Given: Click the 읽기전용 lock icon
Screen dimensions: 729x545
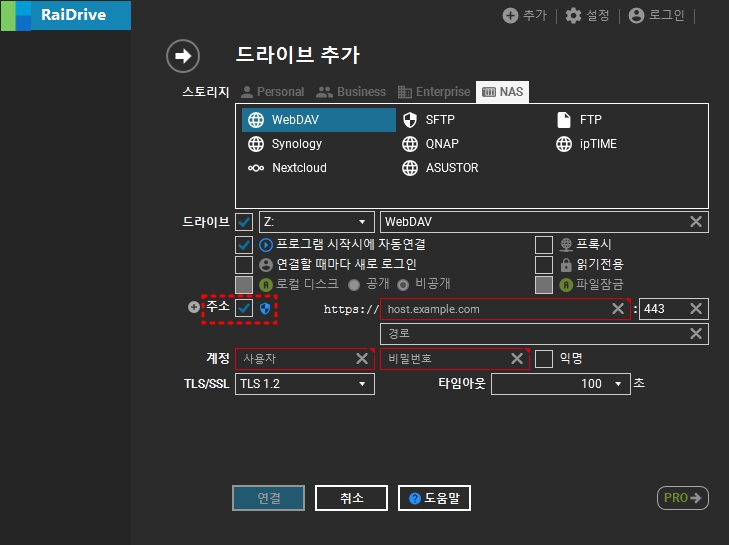Looking at the screenshot, I should coord(566,265).
